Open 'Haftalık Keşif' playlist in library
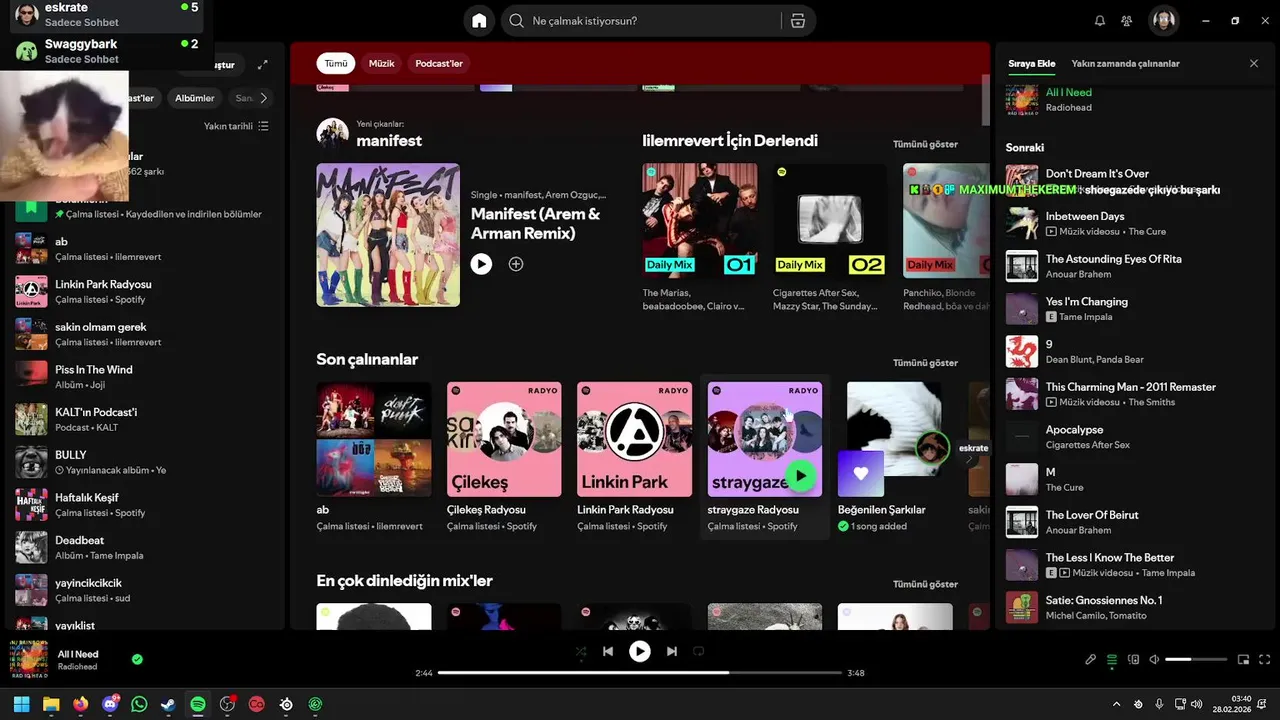1280x720 pixels. 147,505
